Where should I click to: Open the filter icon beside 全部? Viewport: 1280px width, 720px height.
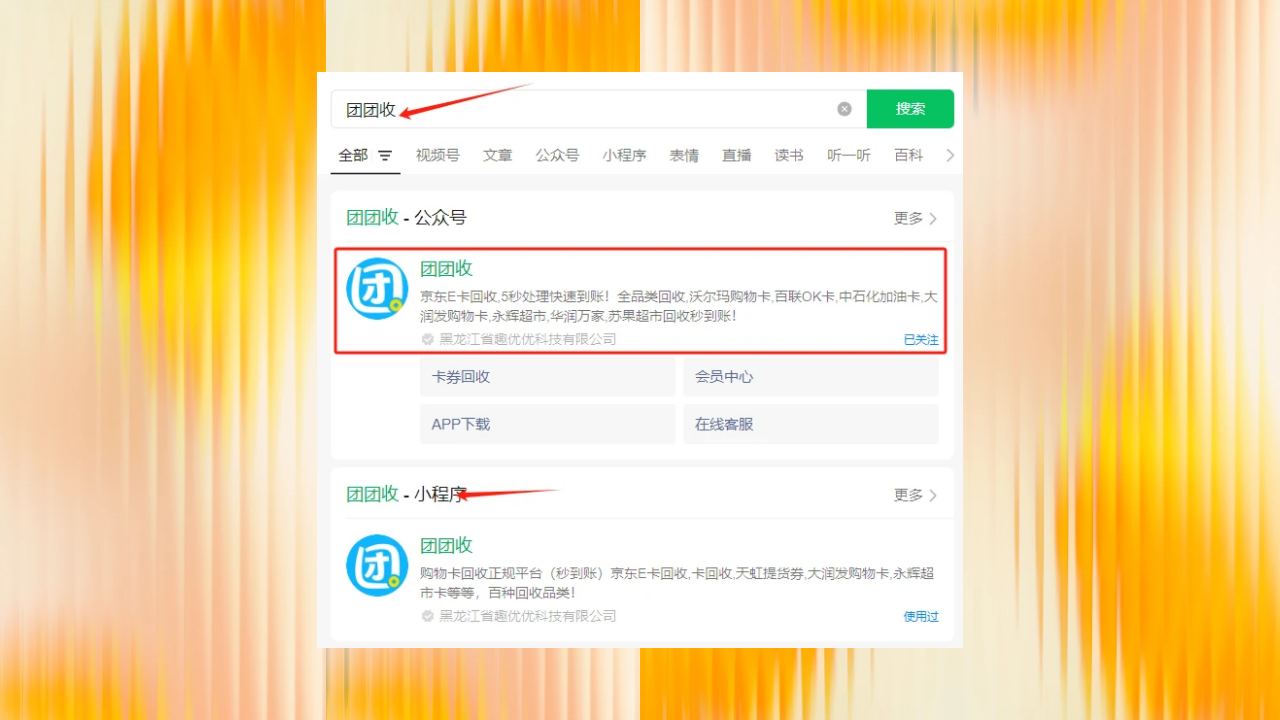point(385,156)
